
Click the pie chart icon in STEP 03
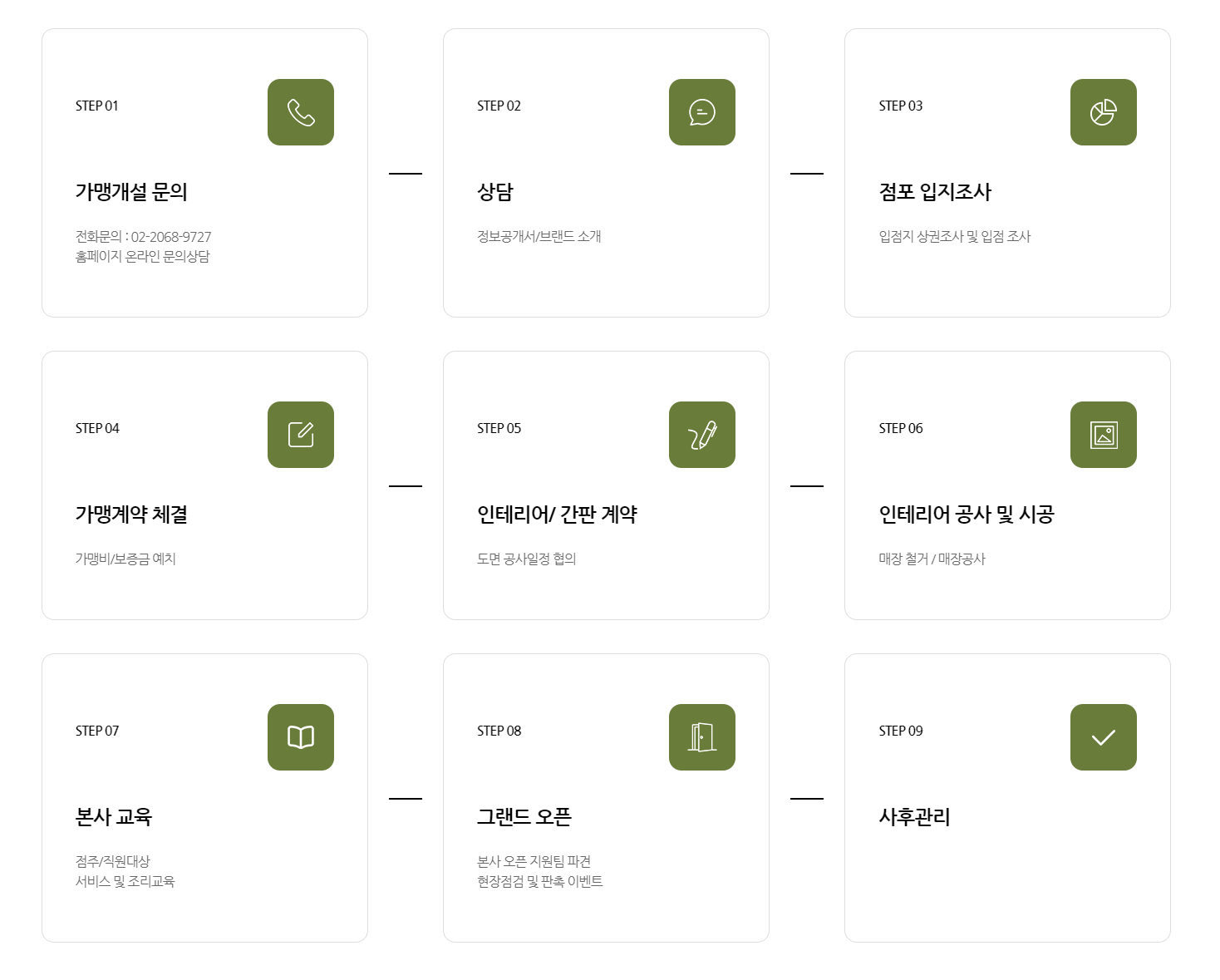point(1104,112)
